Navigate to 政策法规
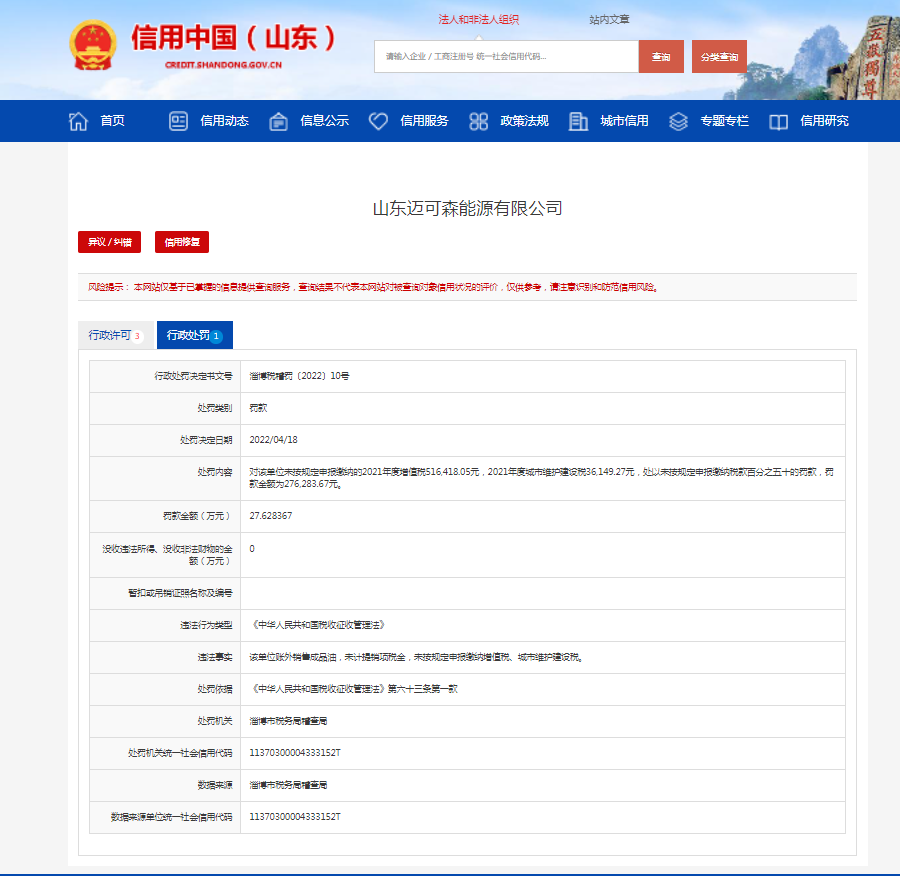 click(525, 121)
